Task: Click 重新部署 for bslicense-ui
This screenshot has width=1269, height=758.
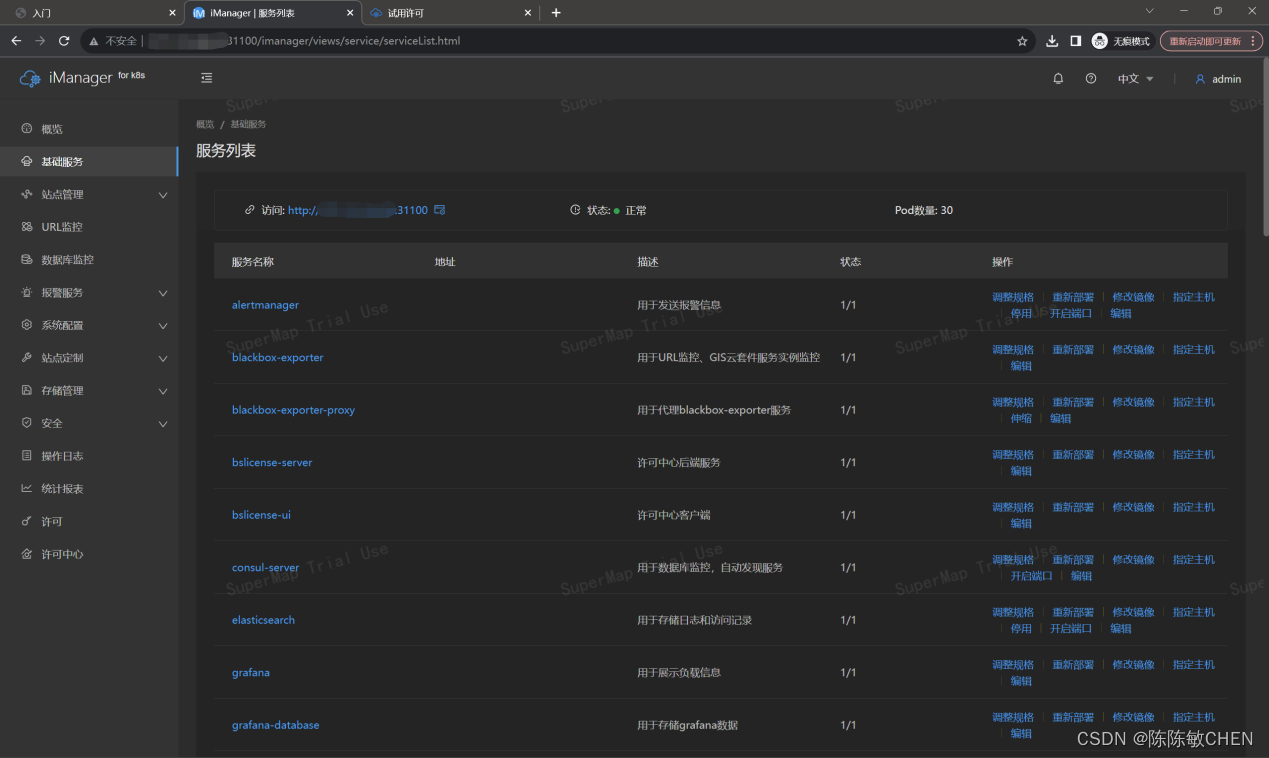Action: click(1073, 507)
